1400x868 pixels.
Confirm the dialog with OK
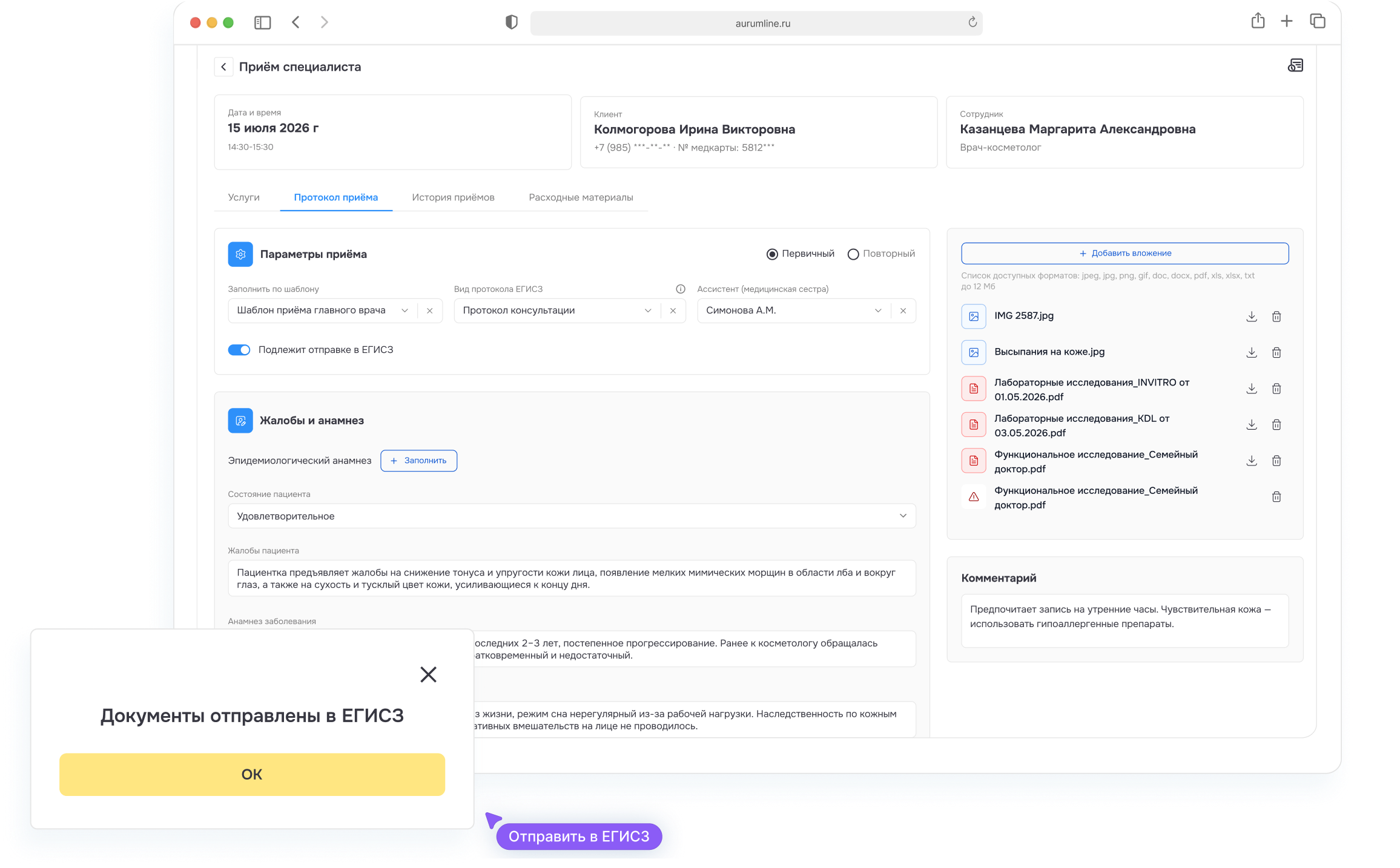point(252,774)
